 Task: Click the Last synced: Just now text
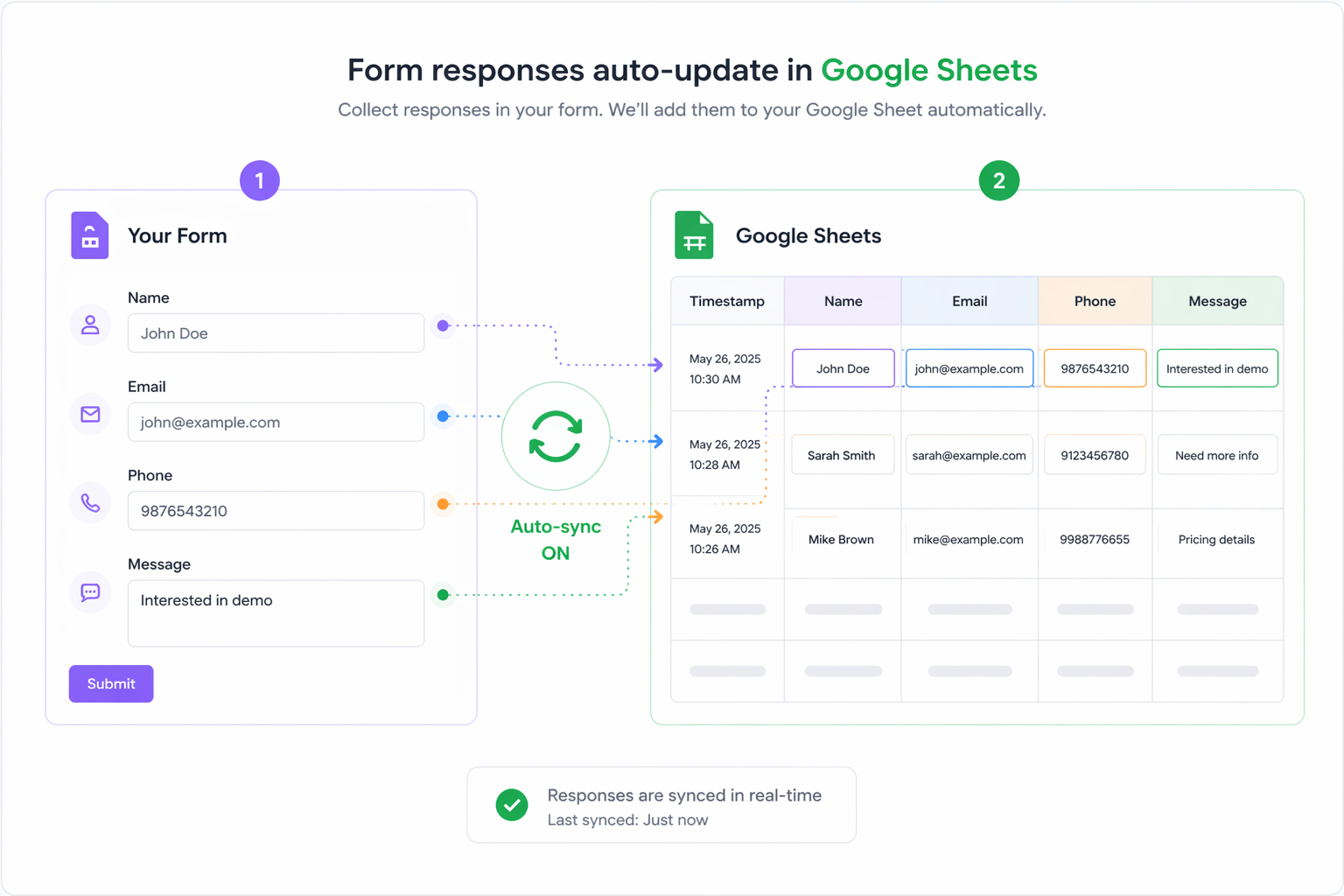click(x=628, y=820)
